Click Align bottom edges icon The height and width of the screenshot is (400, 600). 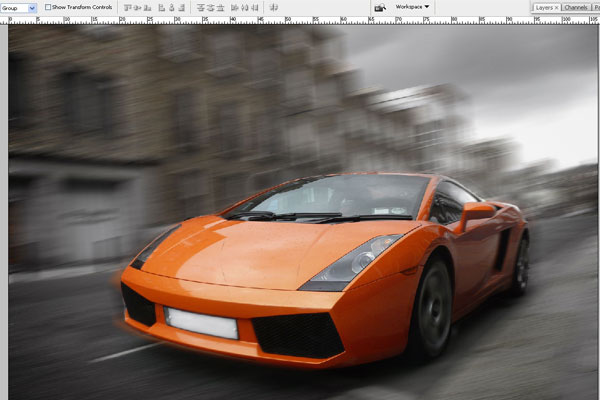pyautogui.click(x=148, y=7)
